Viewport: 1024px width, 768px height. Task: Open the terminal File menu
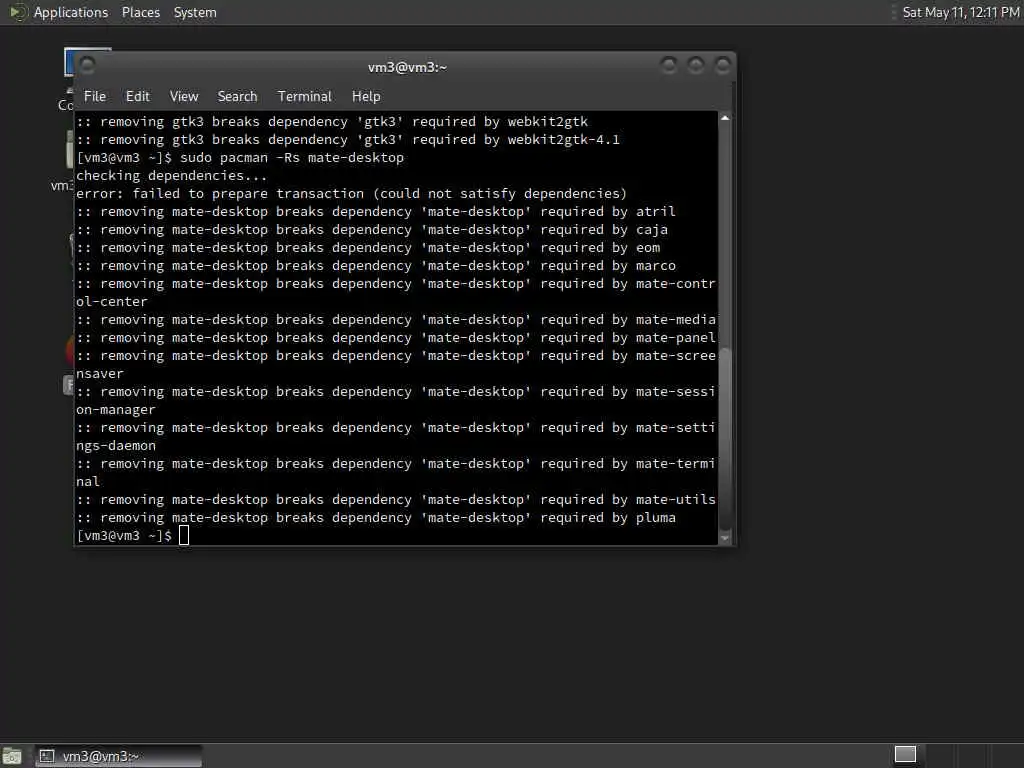(95, 96)
